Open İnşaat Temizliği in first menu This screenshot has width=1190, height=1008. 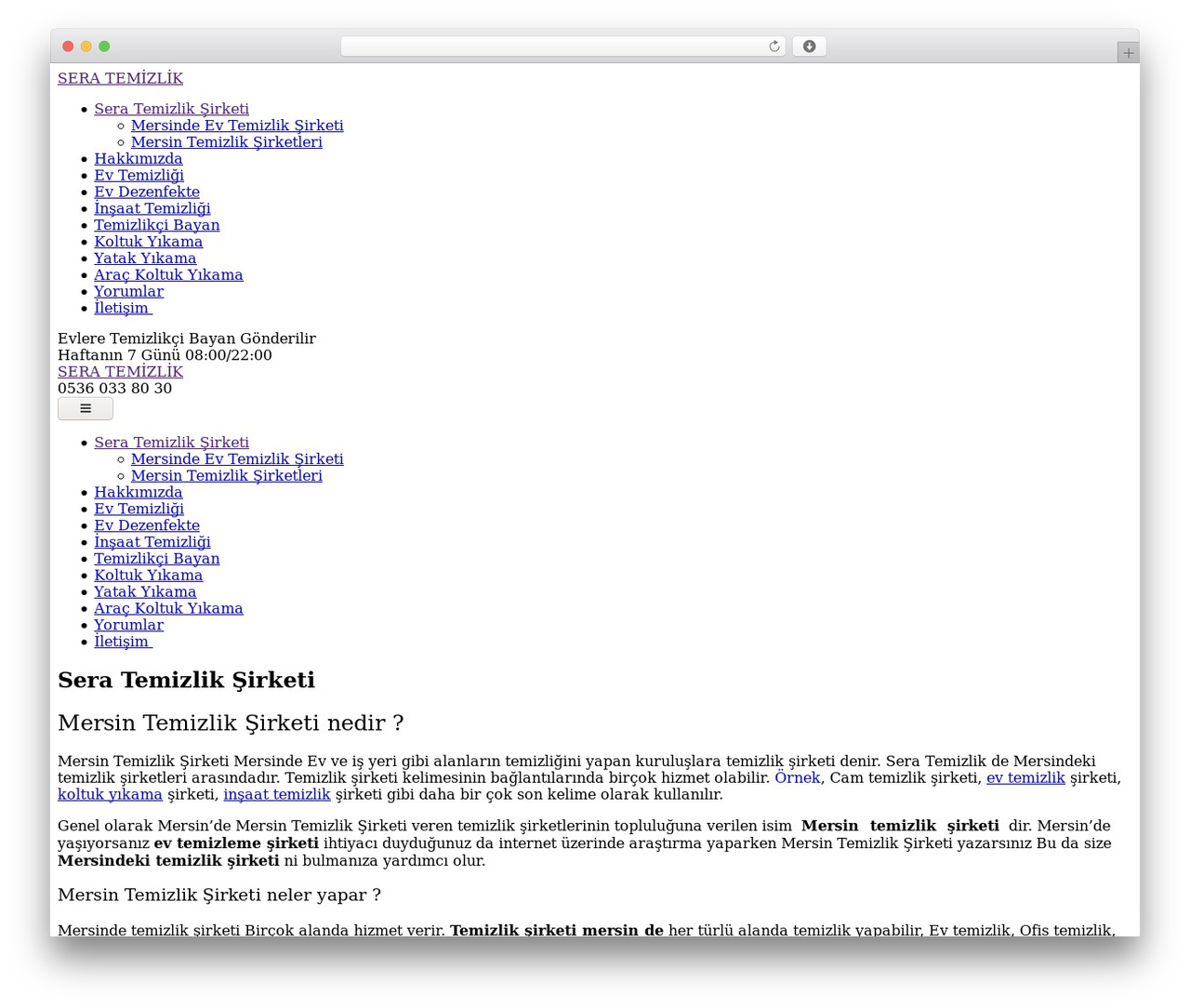tap(152, 209)
